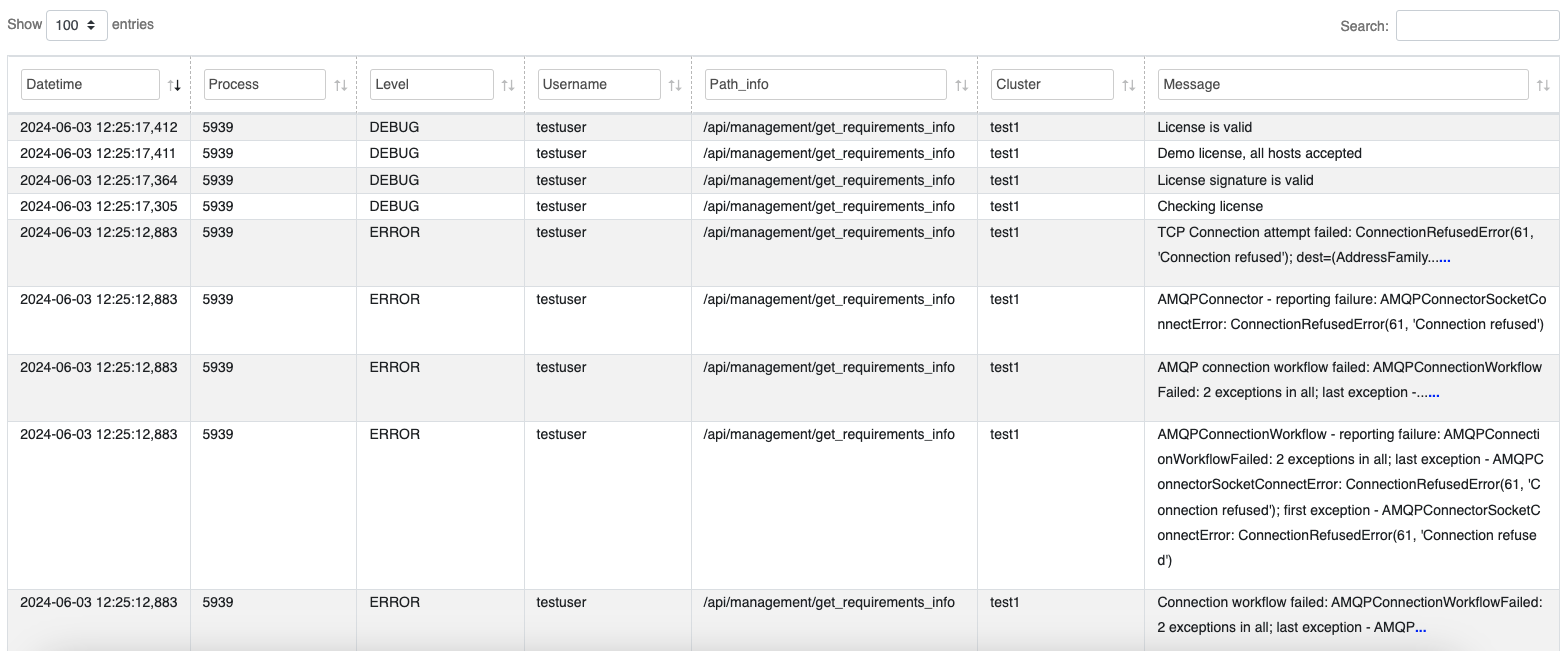Sort entries by Username sort arrows
The width and height of the screenshot is (1567, 651).
[675, 85]
